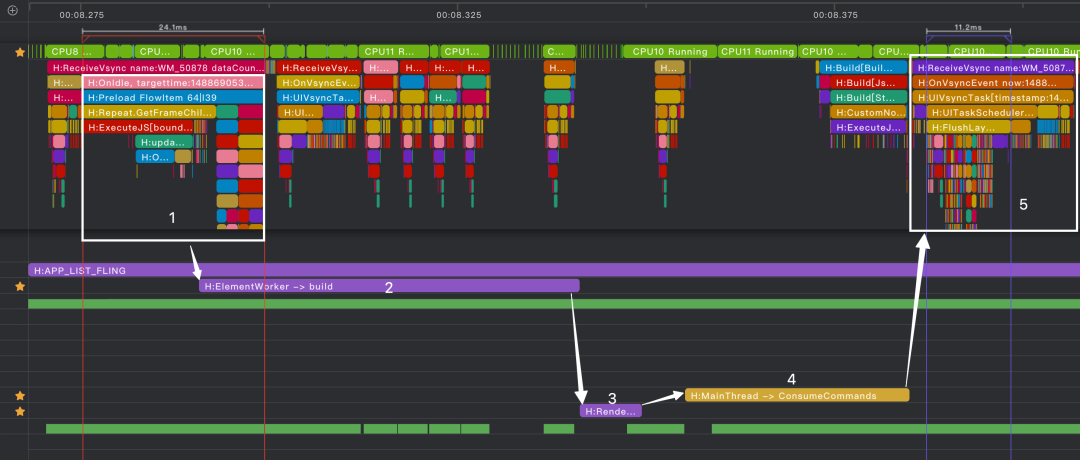Select the H:Repeat.GetFrameChil... slice
Image resolution: width=1080 pixels, height=460 pixels.
coord(149,112)
